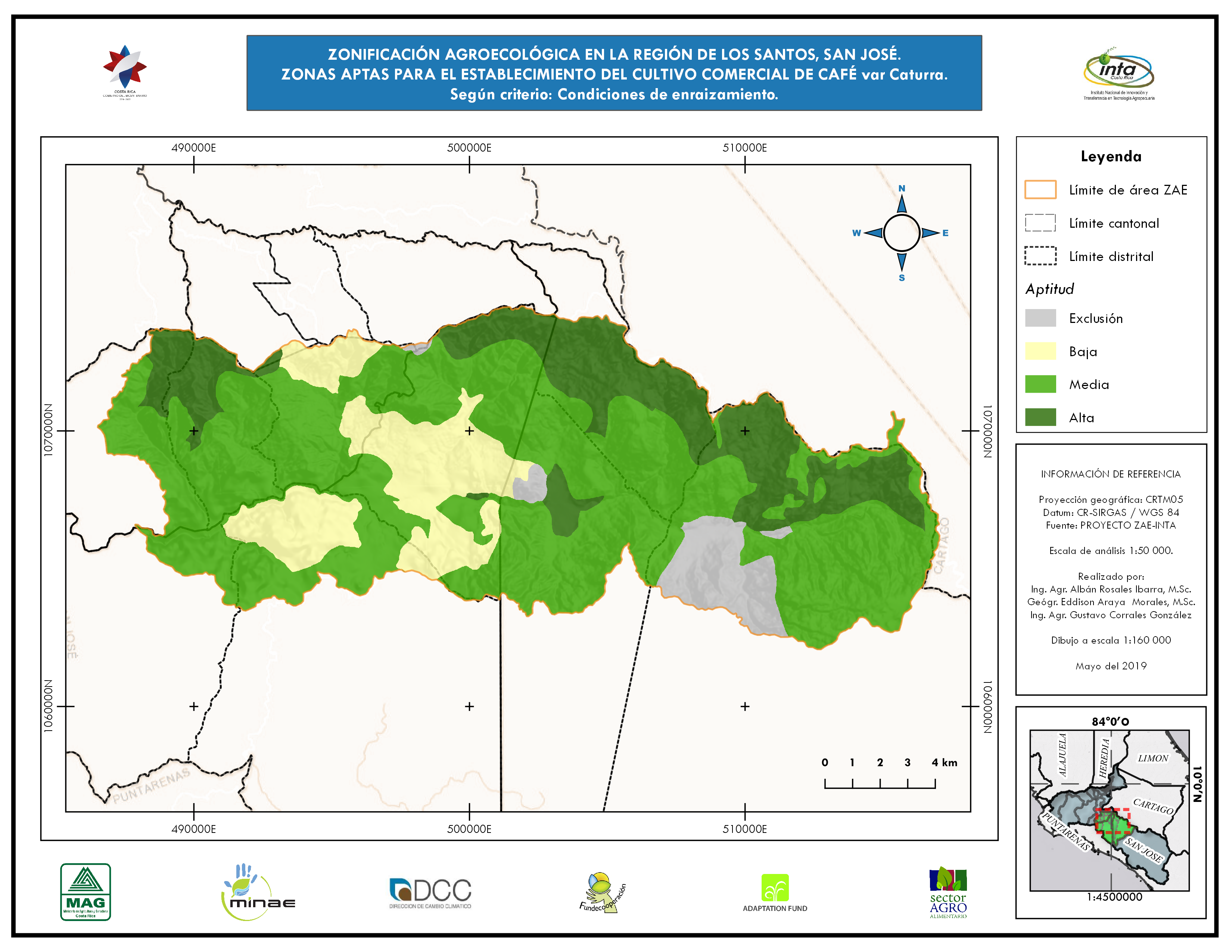Click the Fundecooperación logo
Viewport: 1232px width, 952px height.
602,893
